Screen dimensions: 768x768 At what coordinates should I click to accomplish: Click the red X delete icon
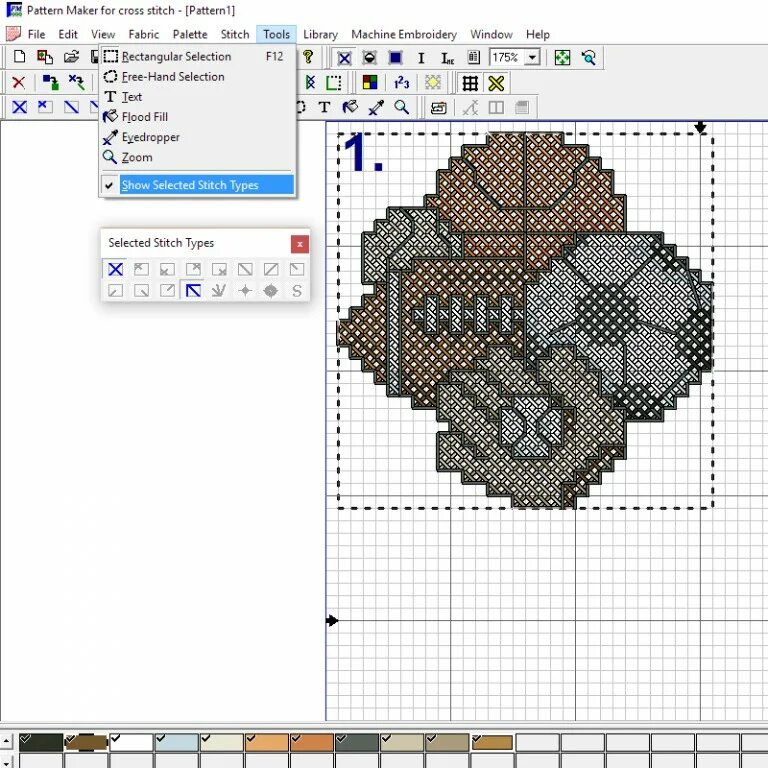point(19,82)
